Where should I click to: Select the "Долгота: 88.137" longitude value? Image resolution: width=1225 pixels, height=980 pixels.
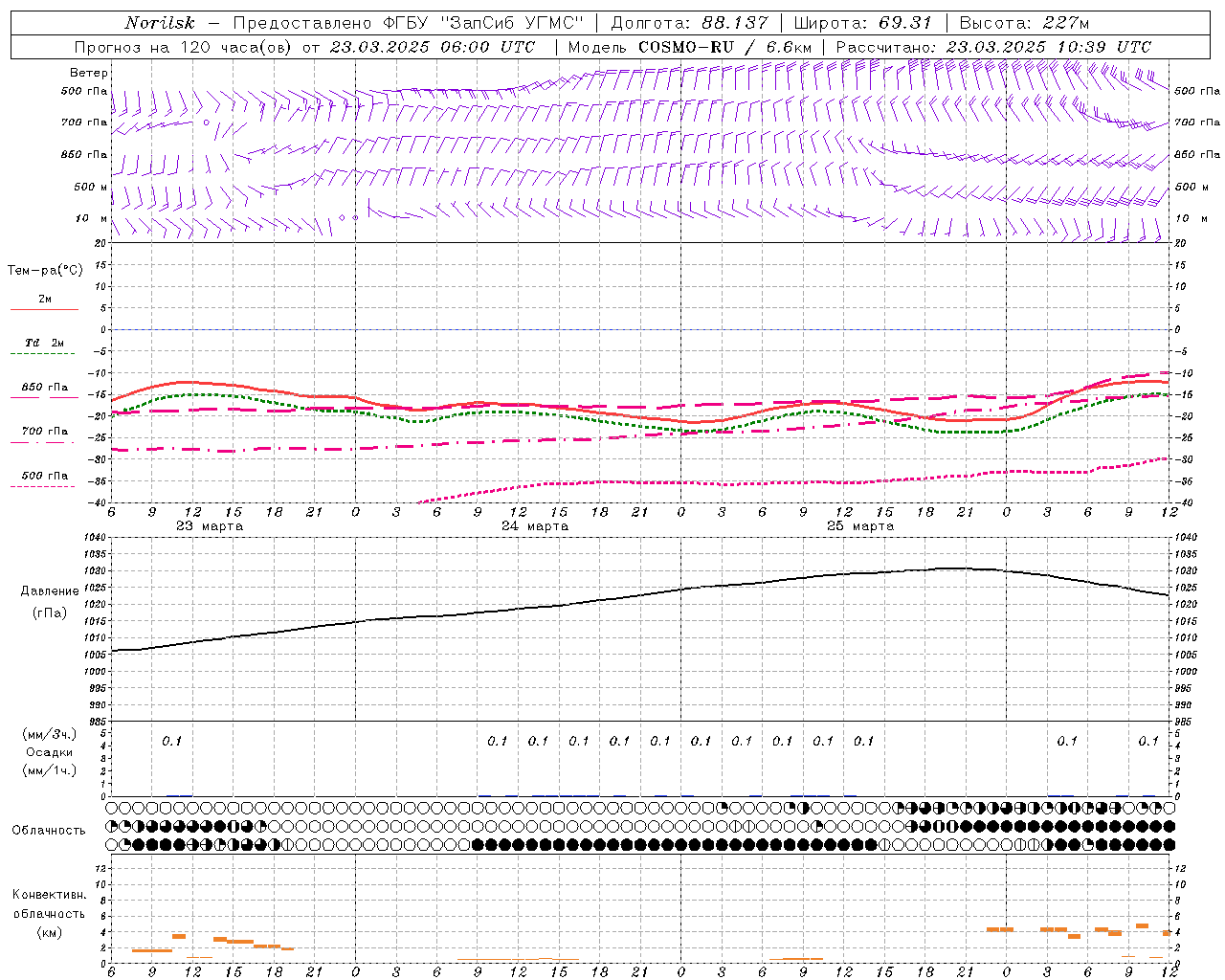tap(689, 23)
